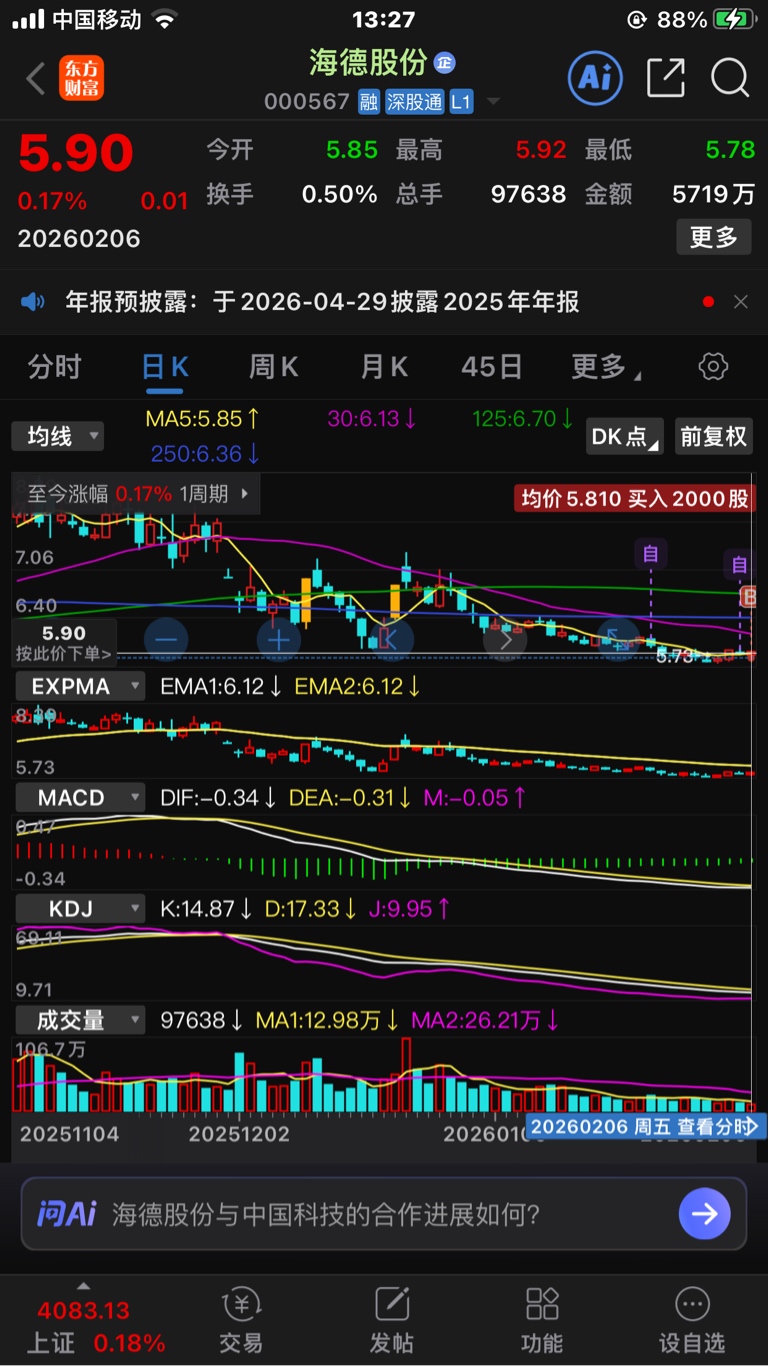The width and height of the screenshot is (768, 1366).
Task: Tap the 更多 quote details button
Action: tap(714, 237)
